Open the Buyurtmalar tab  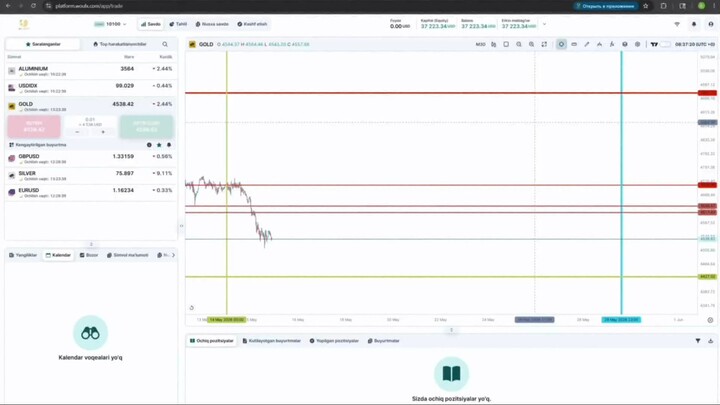[384, 341]
